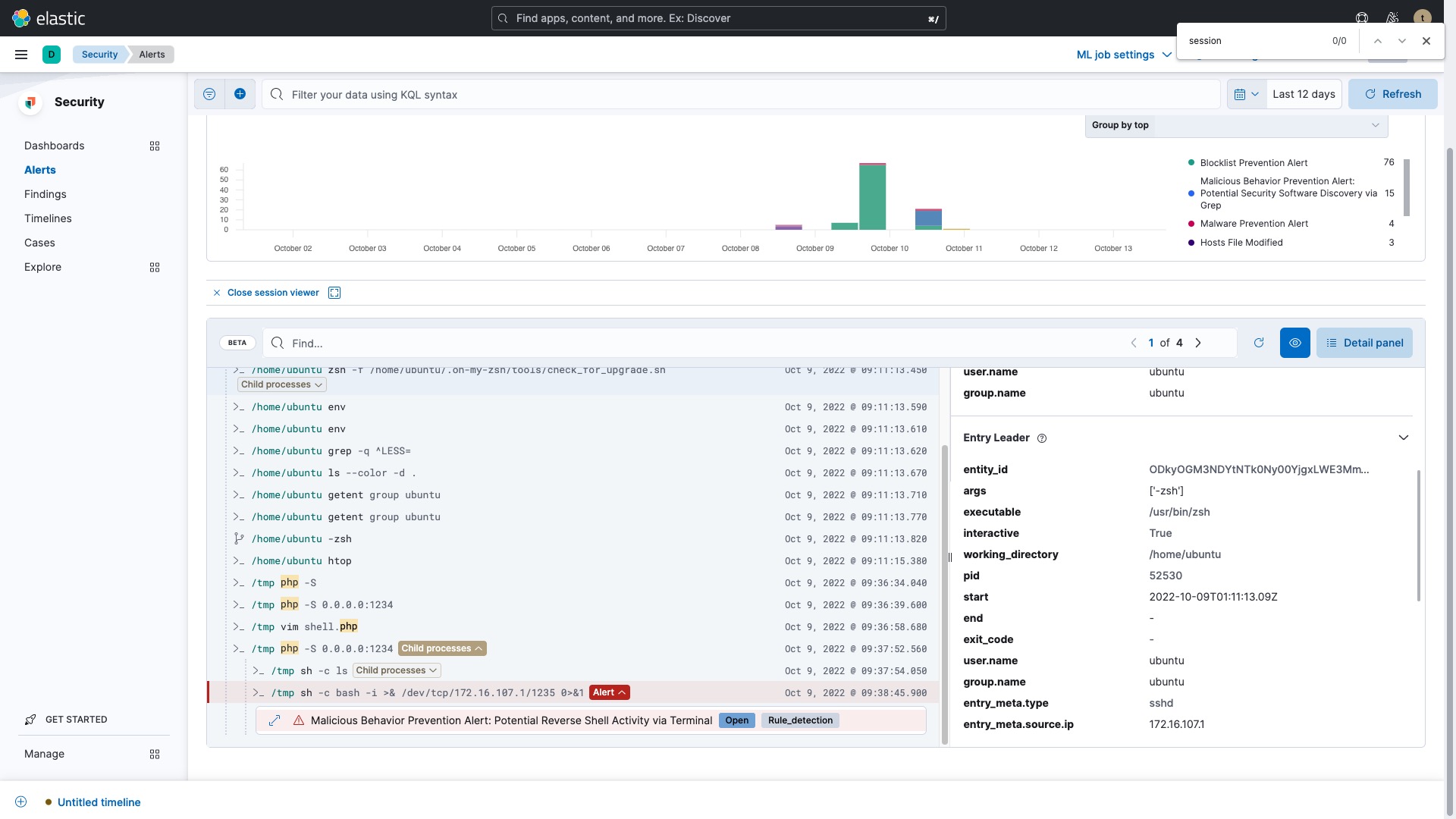The height and width of the screenshot is (819, 1456).
Task: Open the calendar date quick menu
Action: pos(1246,94)
